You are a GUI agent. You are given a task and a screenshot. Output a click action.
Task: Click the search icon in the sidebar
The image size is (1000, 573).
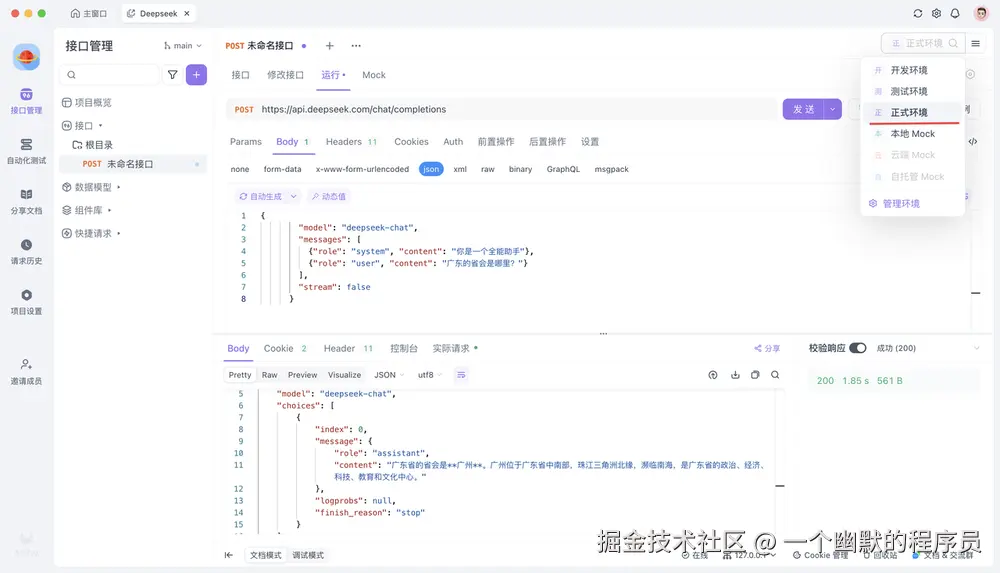[x=71, y=75]
